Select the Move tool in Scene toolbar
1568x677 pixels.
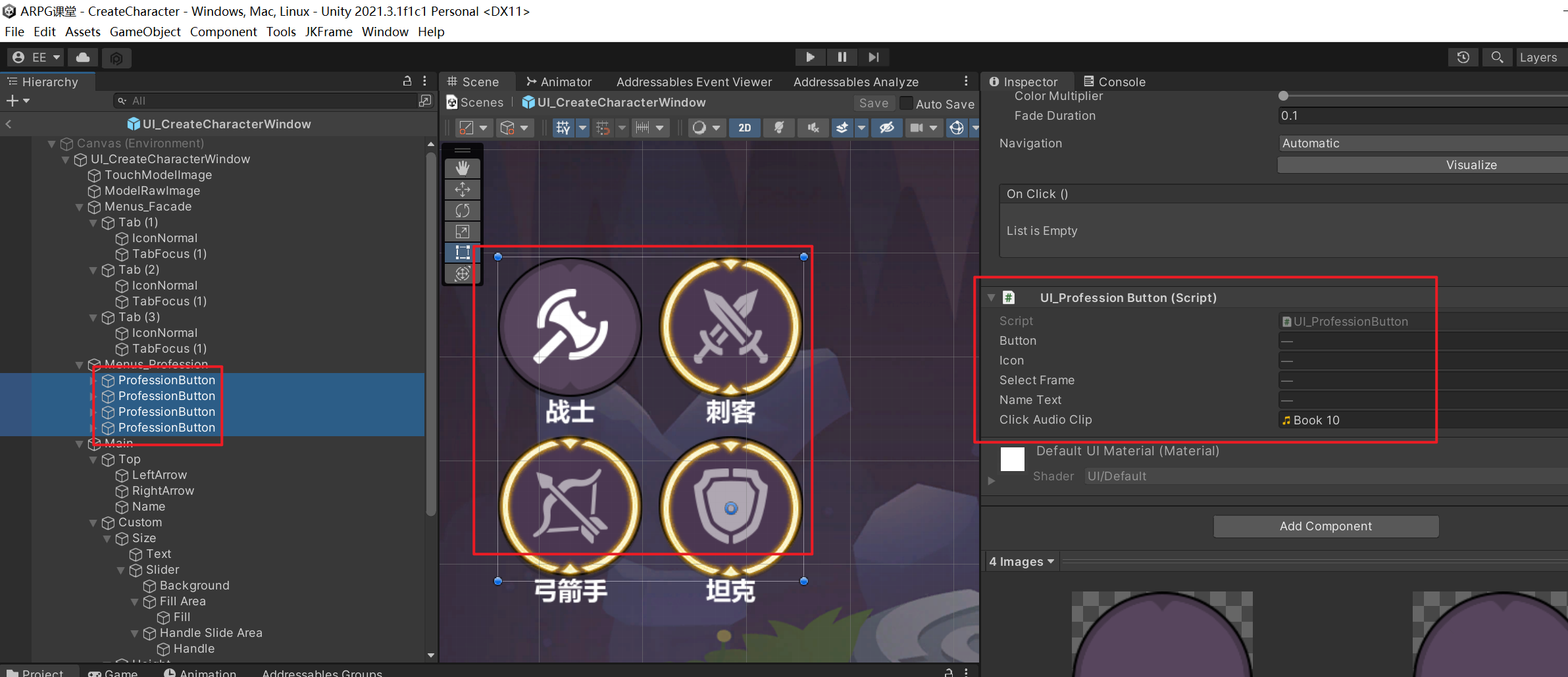(463, 189)
